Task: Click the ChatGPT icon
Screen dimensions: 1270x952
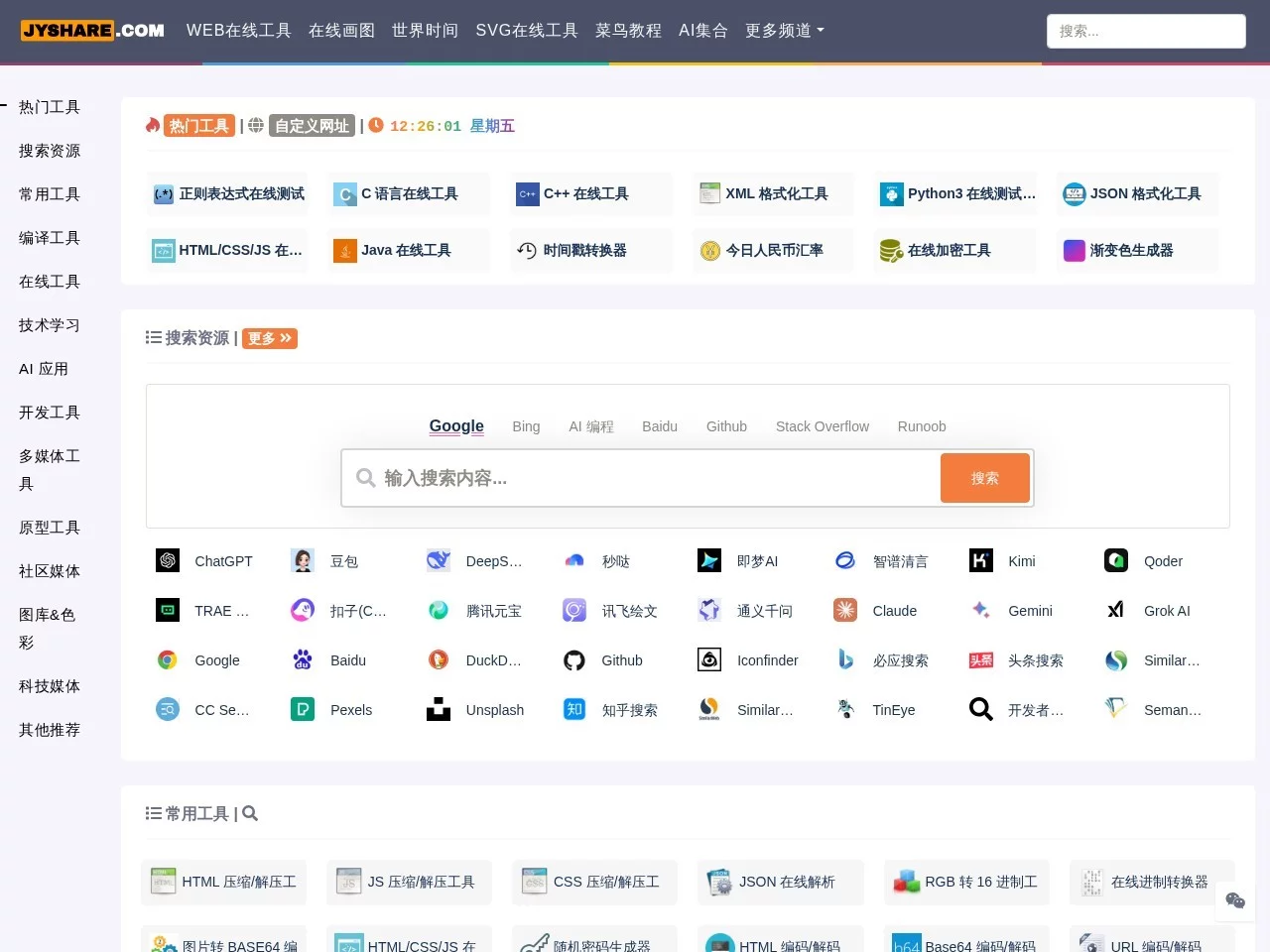Action: [x=168, y=561]
